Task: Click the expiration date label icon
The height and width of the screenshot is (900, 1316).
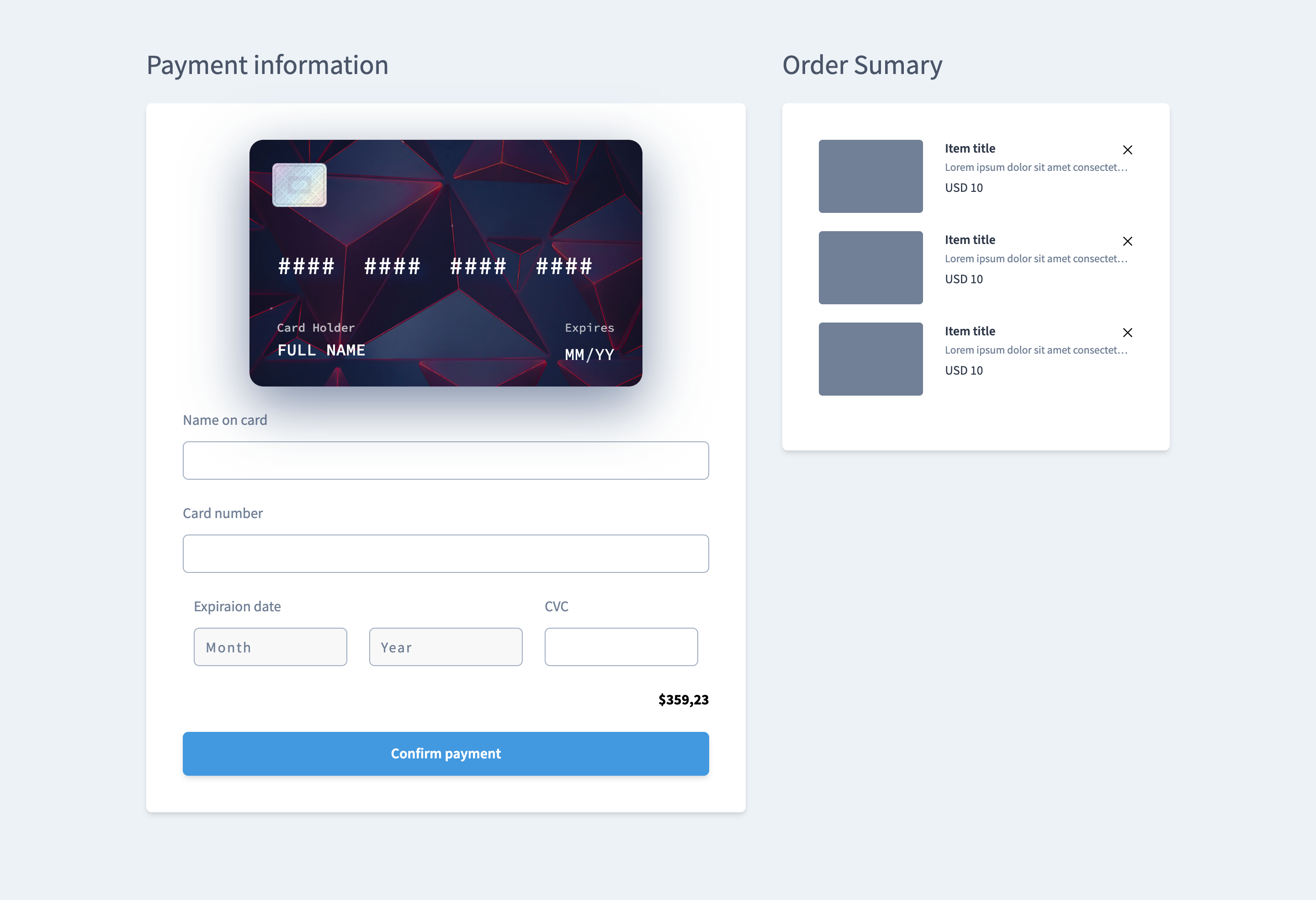Action: 237,605
